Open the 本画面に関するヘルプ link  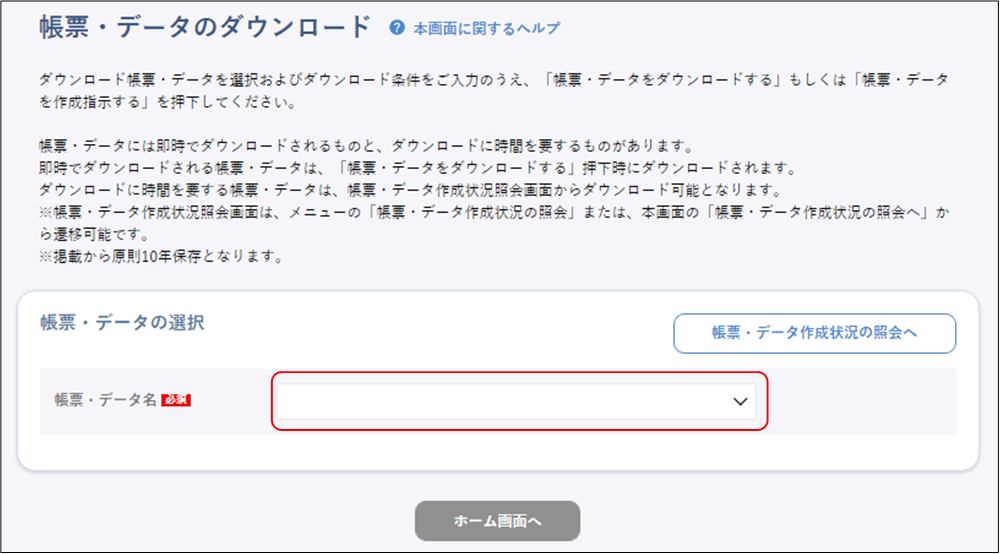click(487, 28)
